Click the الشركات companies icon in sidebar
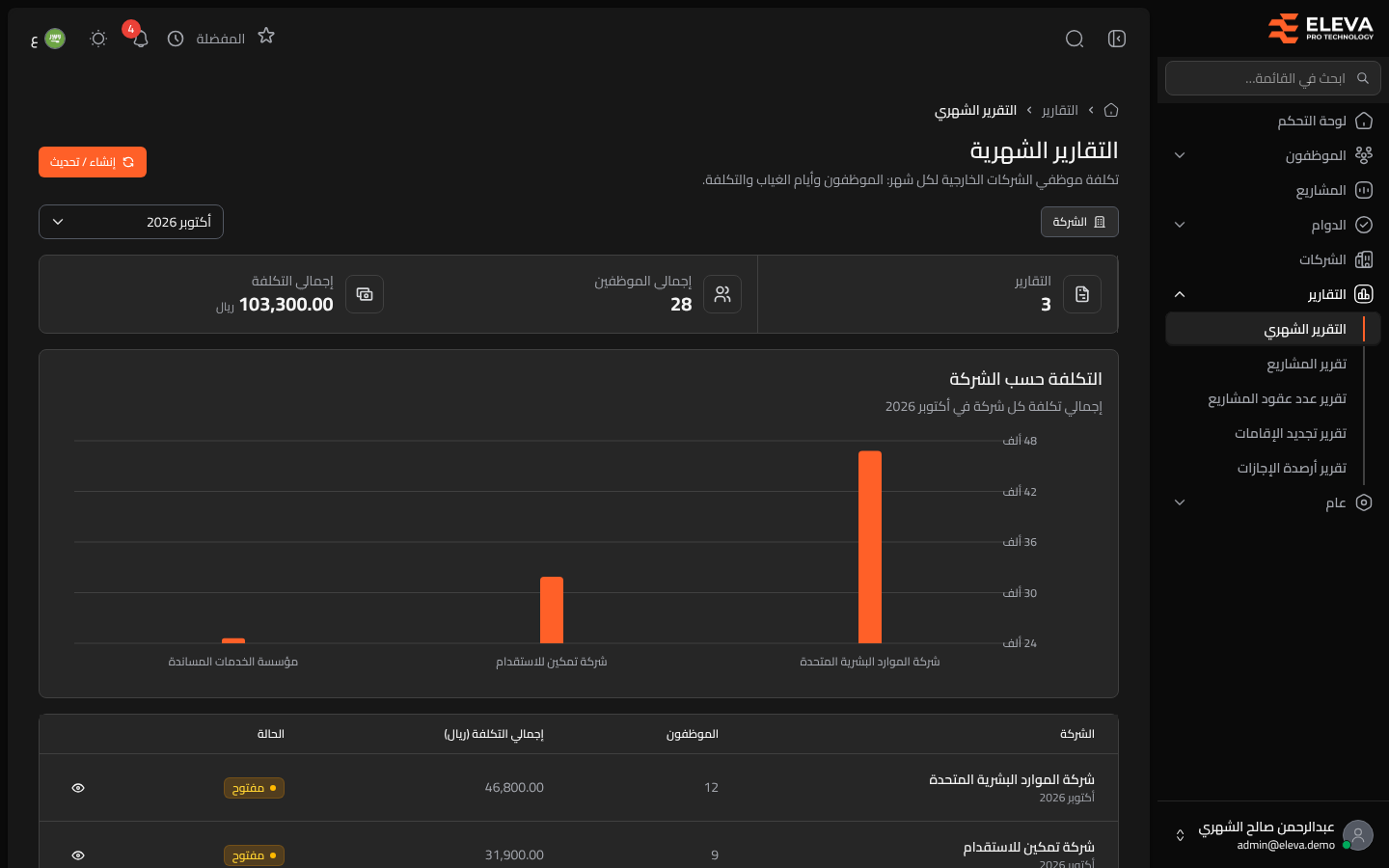The width and height of the screenshot is (1389, 868). [x=1364, y=259]
